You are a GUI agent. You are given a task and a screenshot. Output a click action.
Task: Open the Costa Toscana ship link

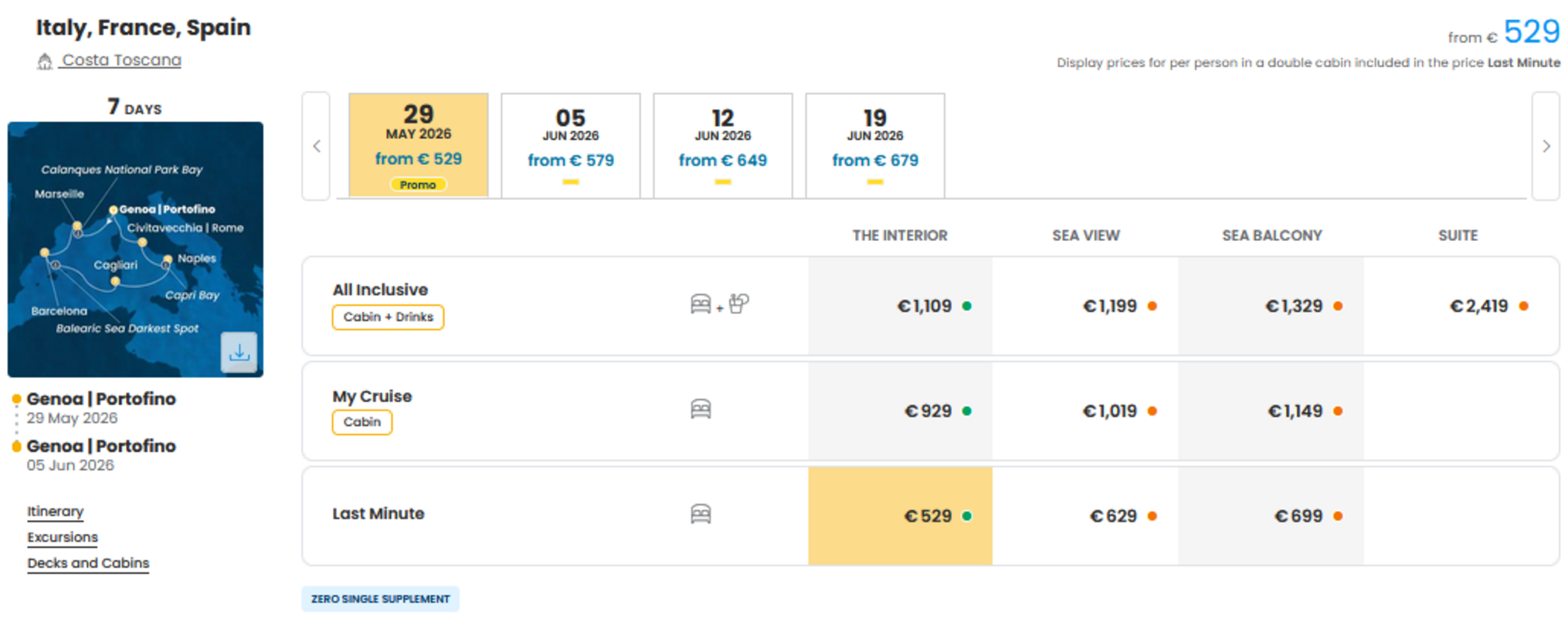point(121,60)
